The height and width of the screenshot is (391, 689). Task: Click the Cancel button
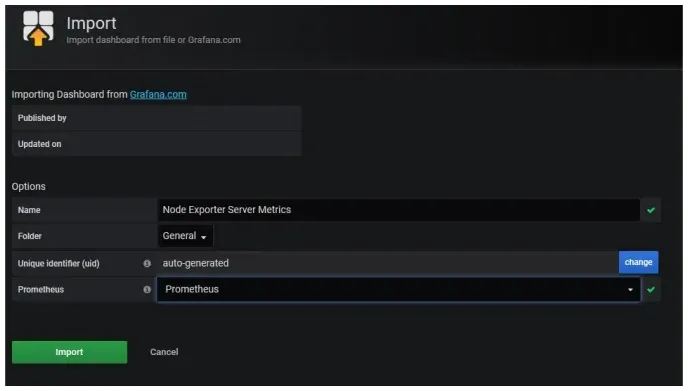[164, 352]
